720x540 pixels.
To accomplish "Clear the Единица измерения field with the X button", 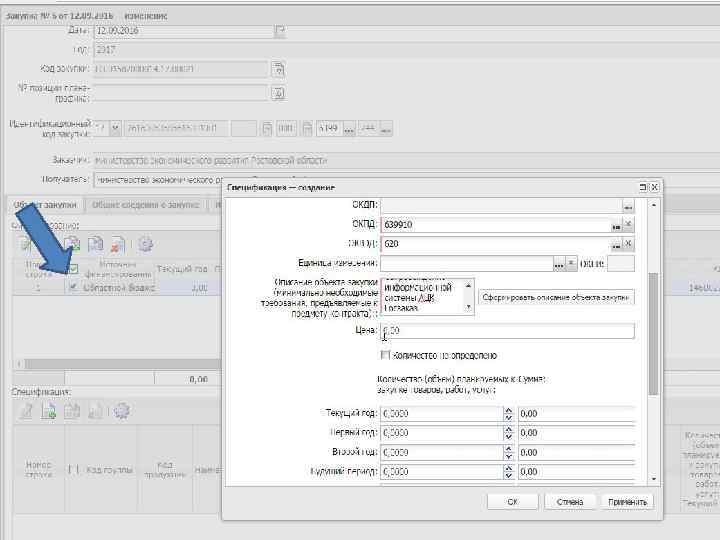I will pyautogui.click(x=571, y=264).
